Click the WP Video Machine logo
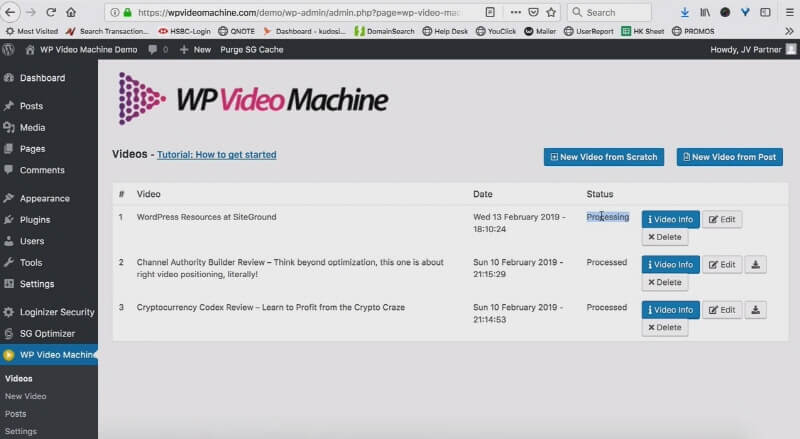 coord(253,99)
